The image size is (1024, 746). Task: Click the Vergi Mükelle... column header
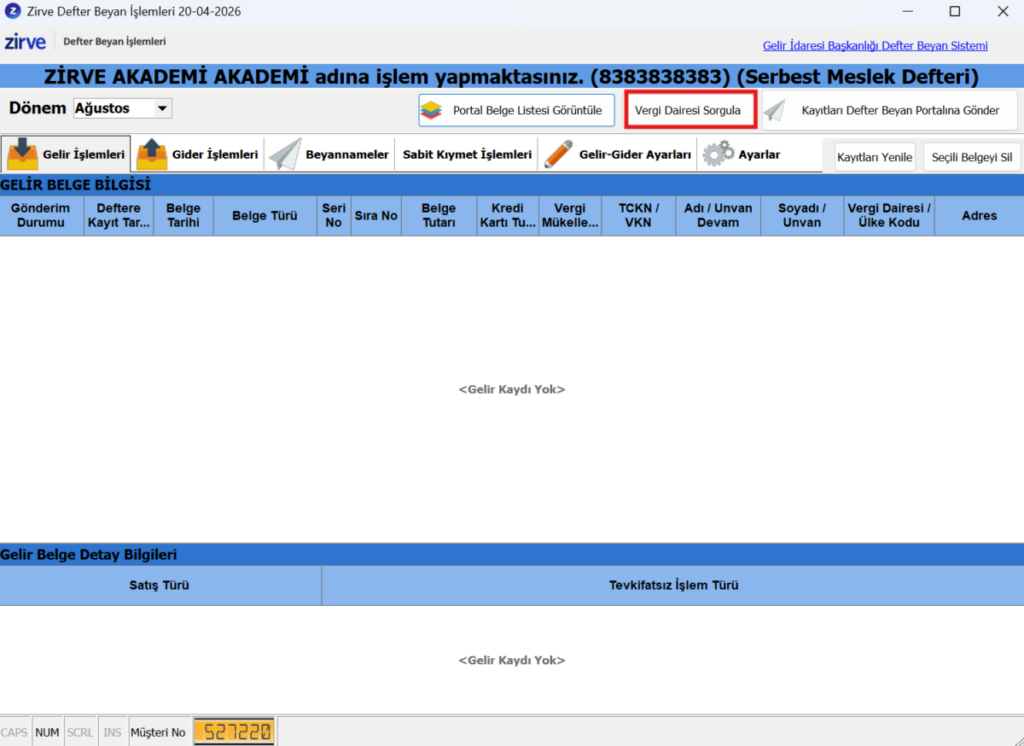(569, 216)
